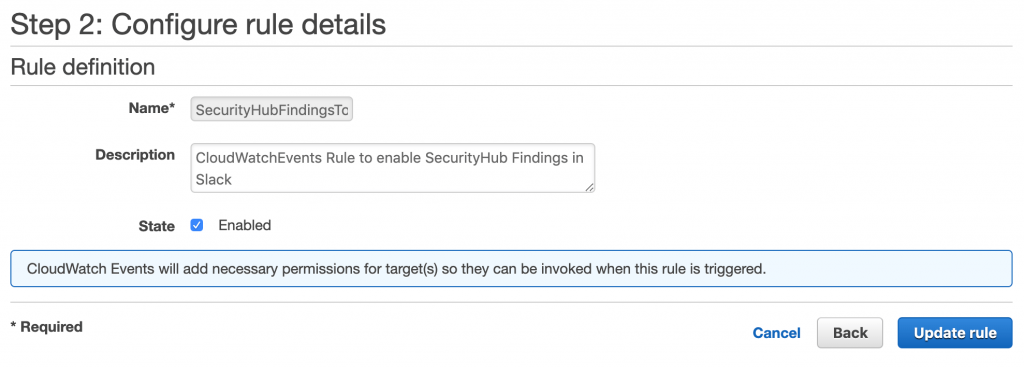Image resolution: width=1024 pixels, height=367 pixels.
Task: Place cursor on word Slack in description
Action: click(x=214, y=180)
